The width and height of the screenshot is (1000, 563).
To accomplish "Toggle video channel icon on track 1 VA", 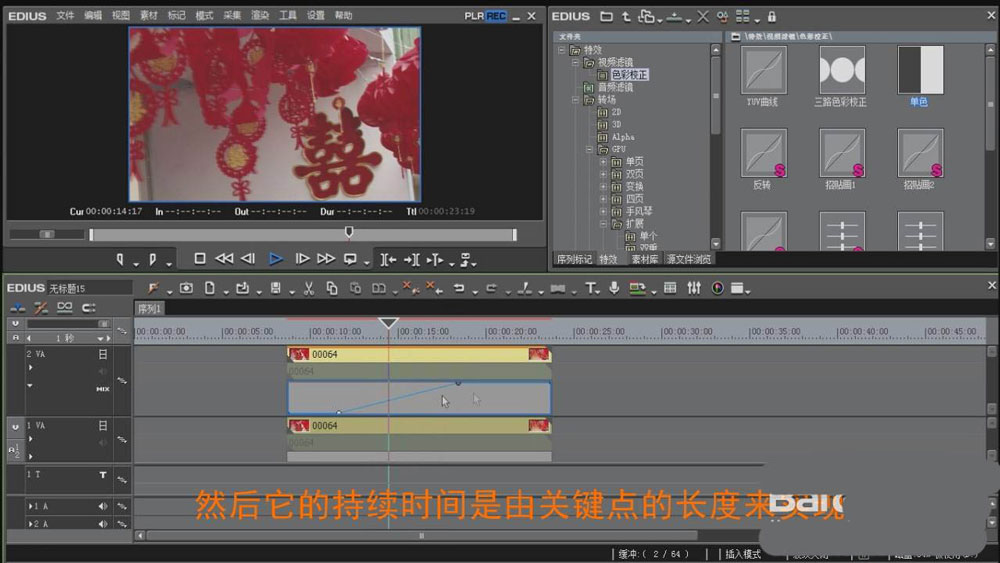I will point(103,425).
